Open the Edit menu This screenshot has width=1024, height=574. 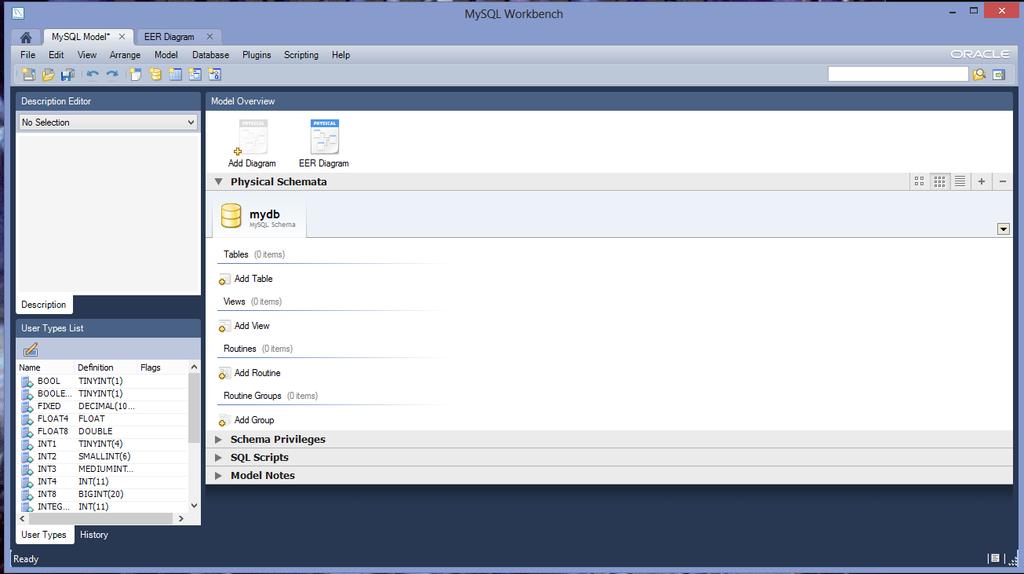(56, 55)
